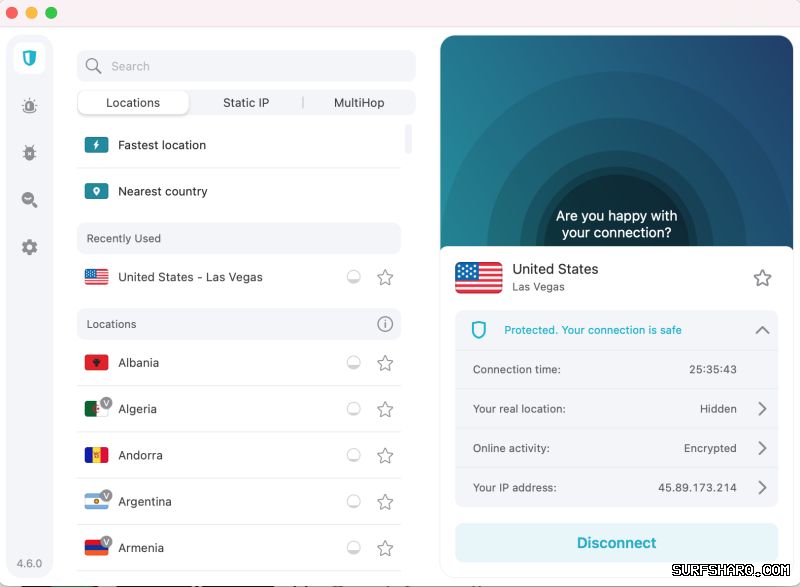800x587 pixels.
Task: Select the VPN shield icon in sidebar
Action: tap(29, 58)
